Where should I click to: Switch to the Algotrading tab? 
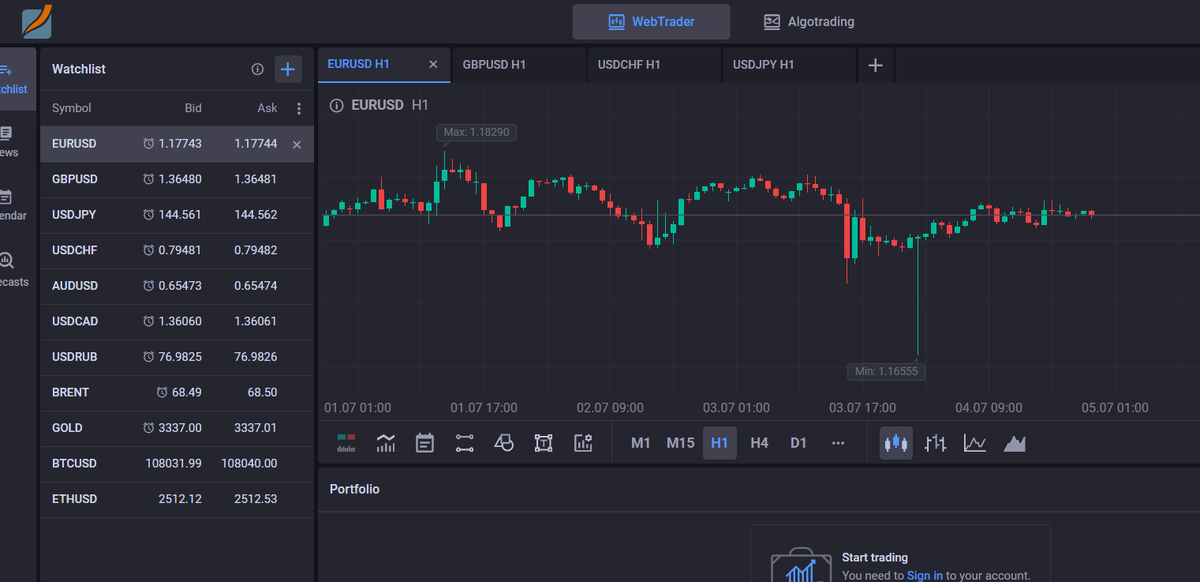click(x=809, y=22)
